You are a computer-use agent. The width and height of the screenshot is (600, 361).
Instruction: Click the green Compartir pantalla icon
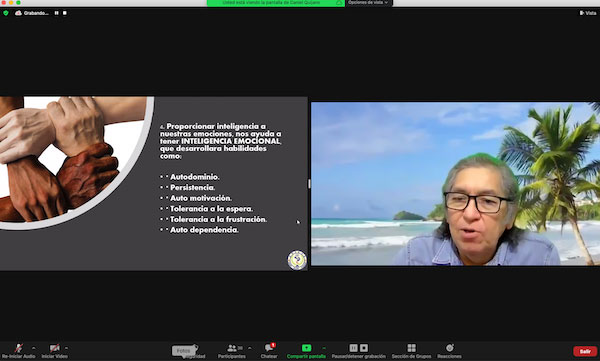coord(307,348)
